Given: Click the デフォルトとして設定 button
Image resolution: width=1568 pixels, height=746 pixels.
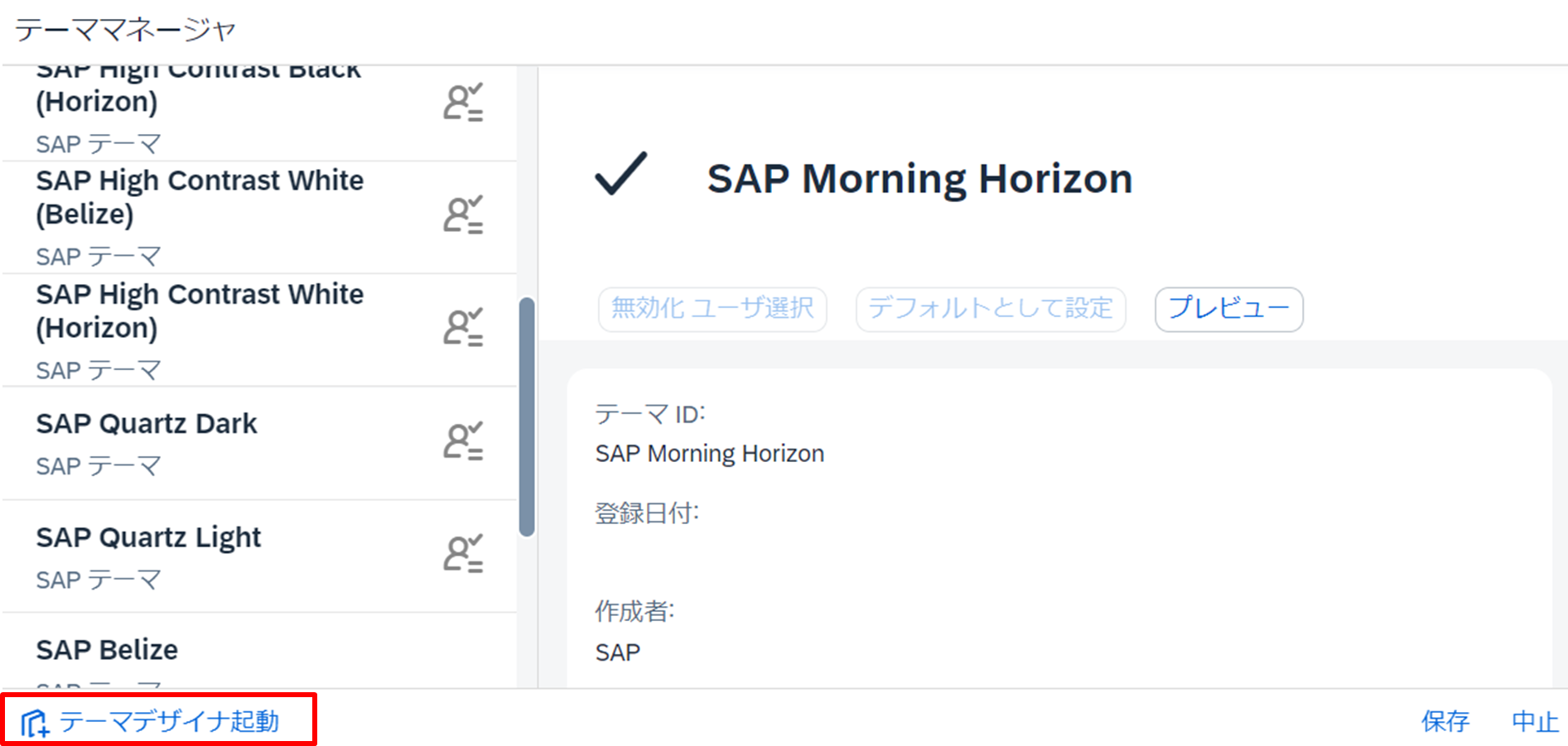Looking at the screenshot, I should pyautogui.click(x=991, y=308).
